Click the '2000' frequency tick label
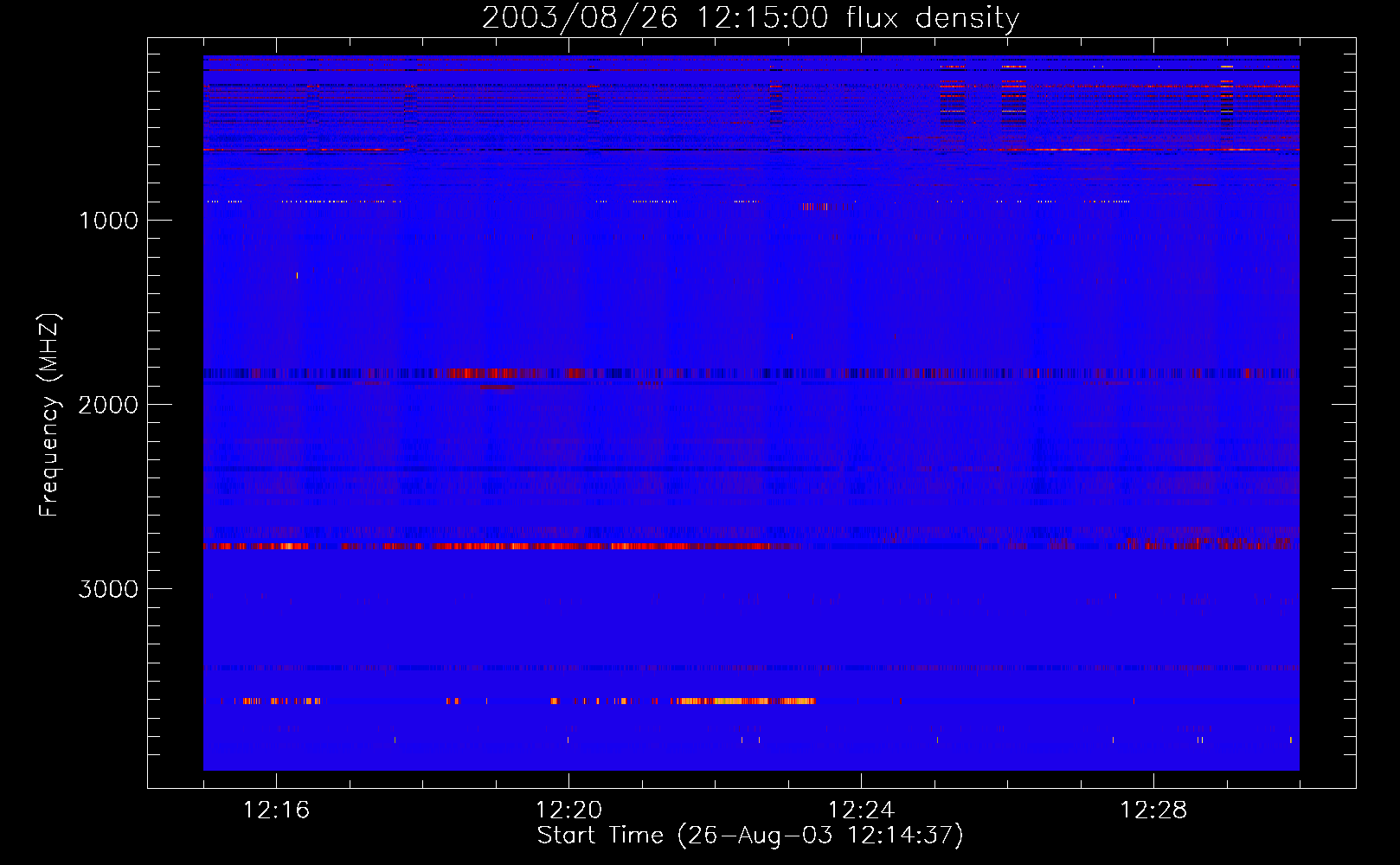The image size is (1400, 865). [108, 405]
